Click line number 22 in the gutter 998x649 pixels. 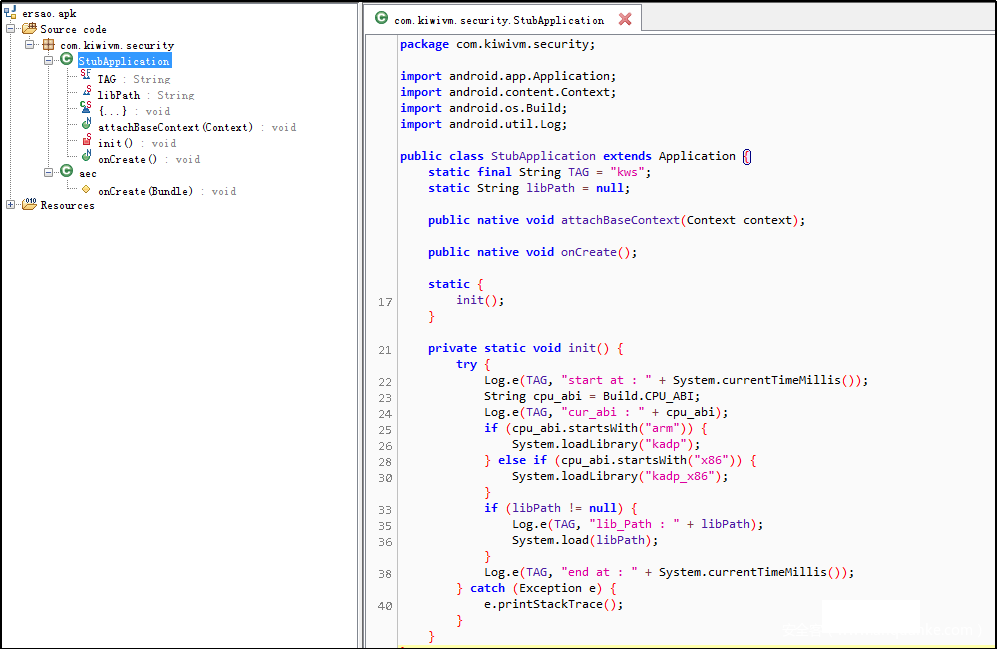point(385,381)
